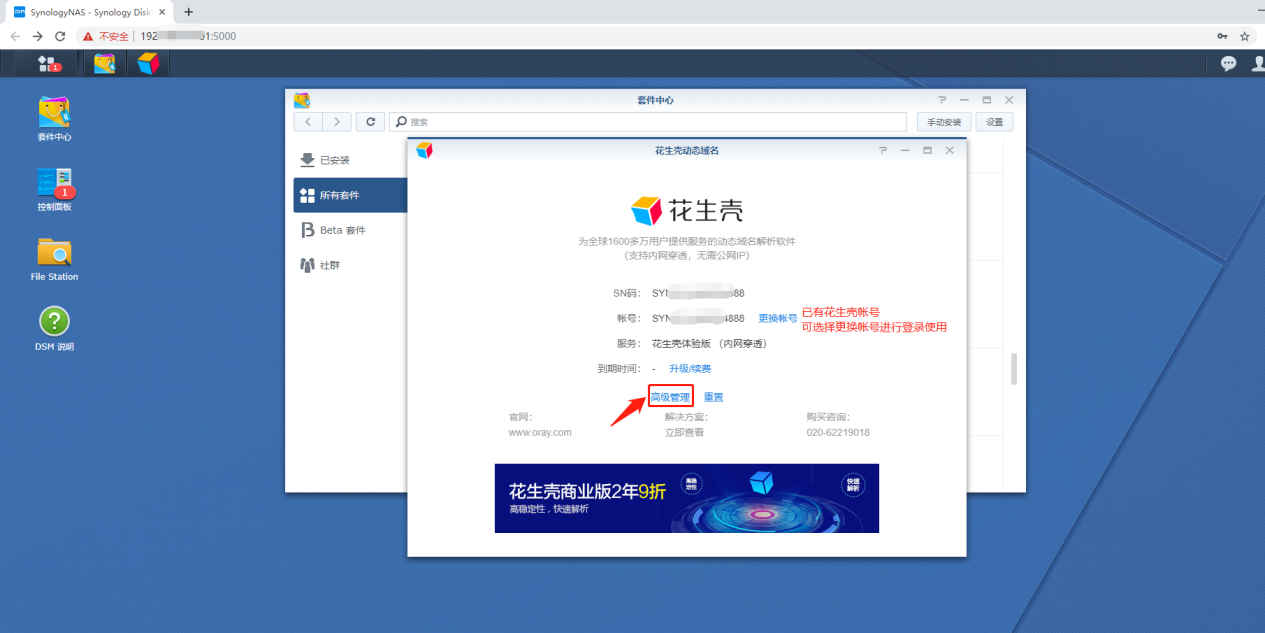
Task: Refresh the Package Center list
Action: pos(370,121)
